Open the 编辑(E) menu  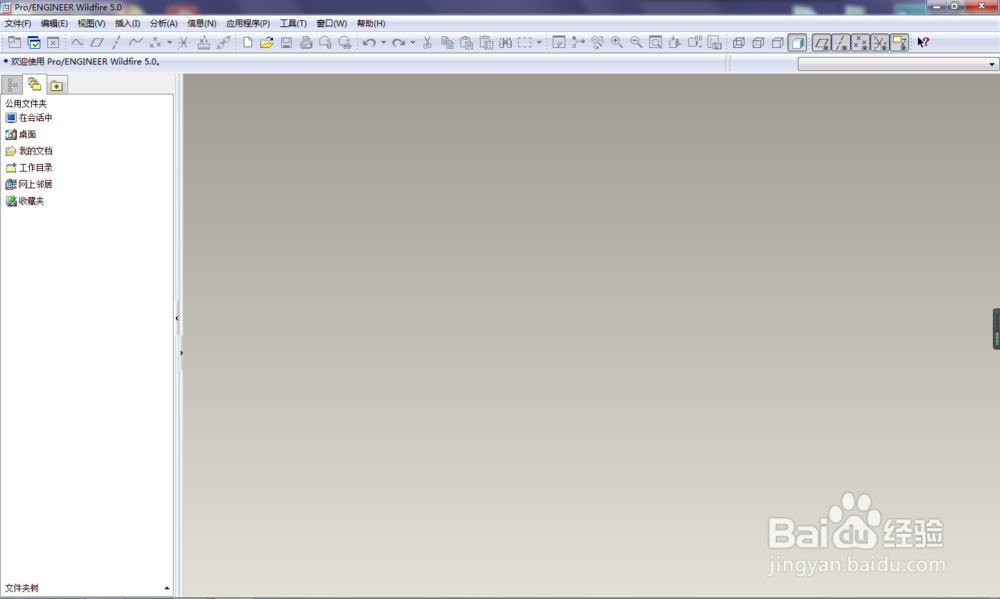click(54, 24)
